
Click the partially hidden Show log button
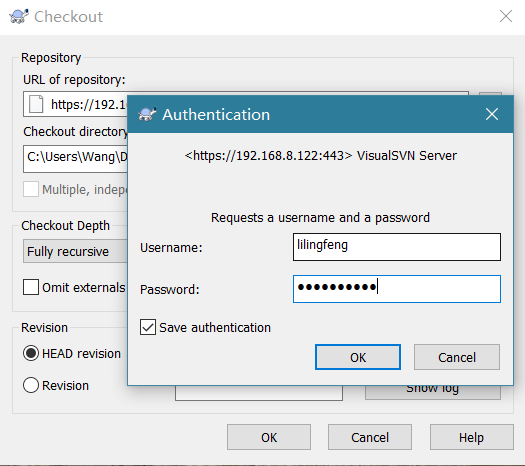433,392
